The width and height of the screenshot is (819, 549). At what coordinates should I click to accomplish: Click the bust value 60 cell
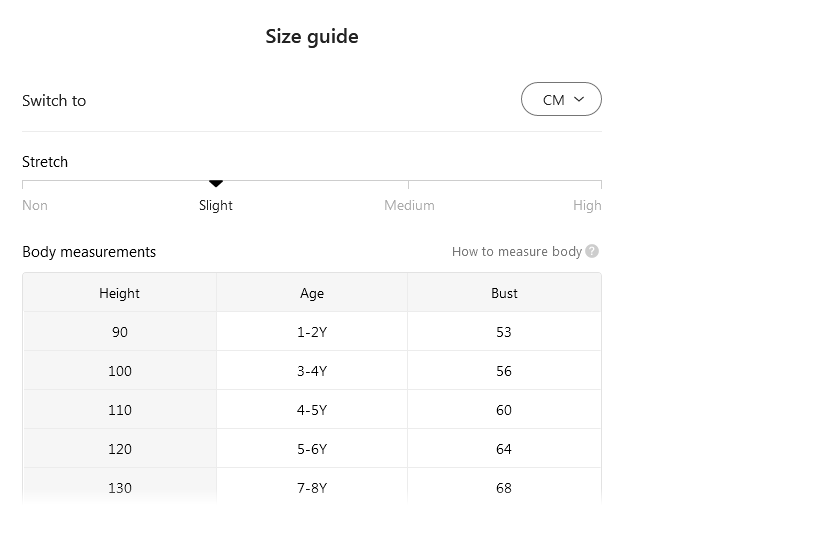(504, 410)
